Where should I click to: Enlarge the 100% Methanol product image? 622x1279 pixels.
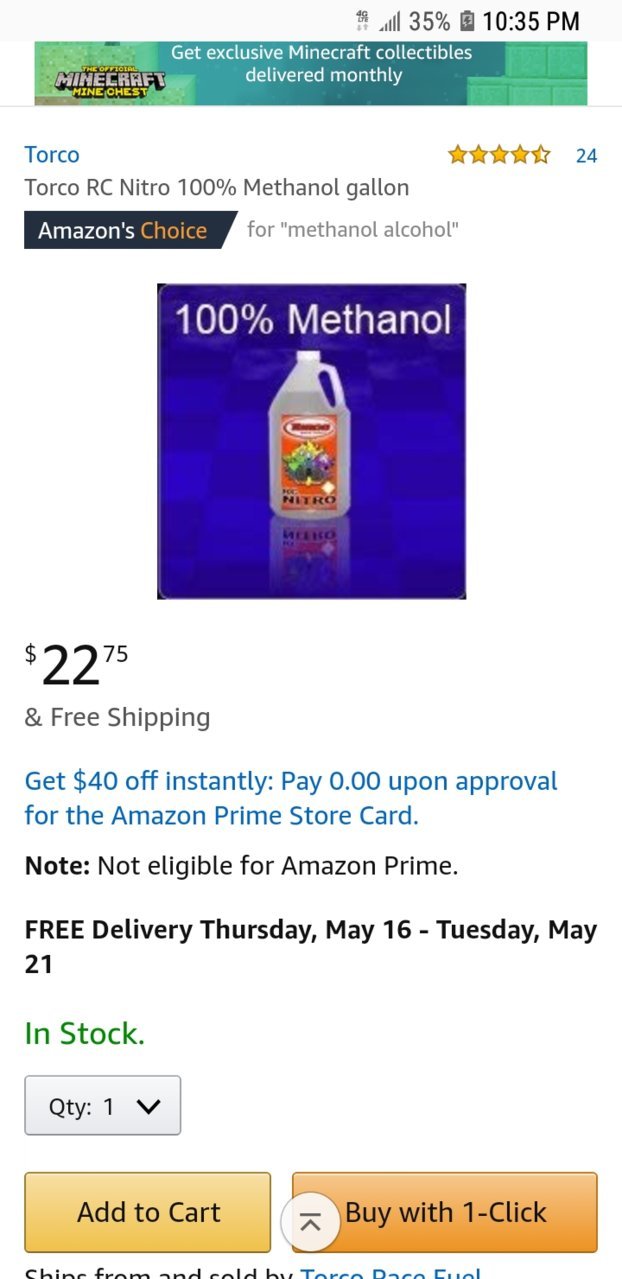[x=311, y=441]
